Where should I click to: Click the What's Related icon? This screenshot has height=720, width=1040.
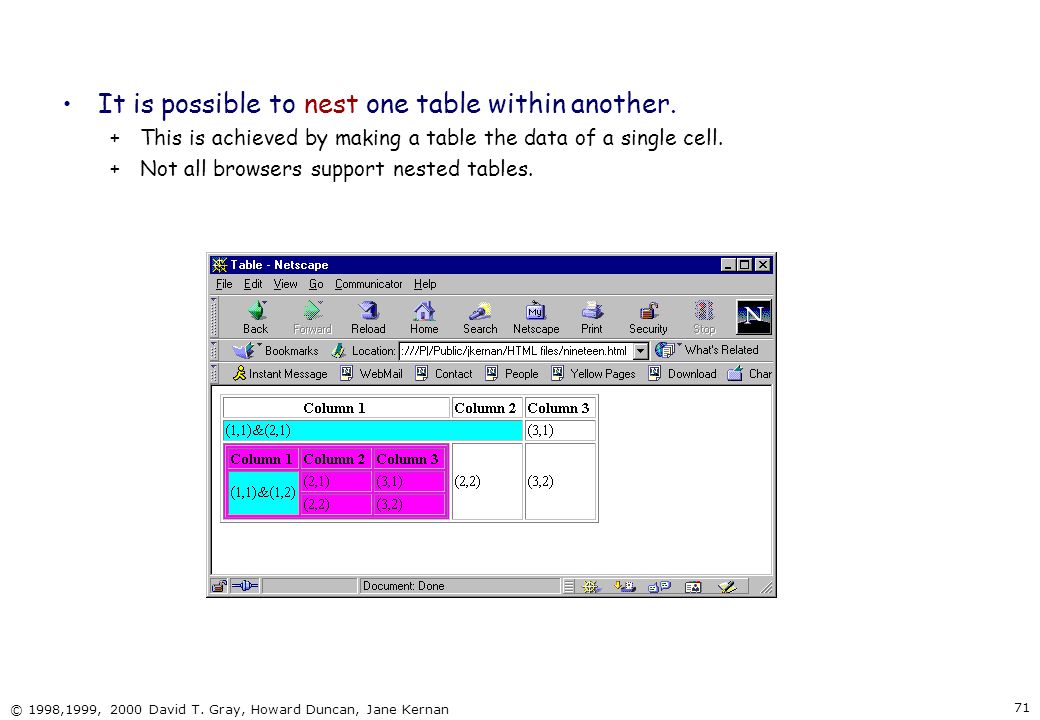665,349
